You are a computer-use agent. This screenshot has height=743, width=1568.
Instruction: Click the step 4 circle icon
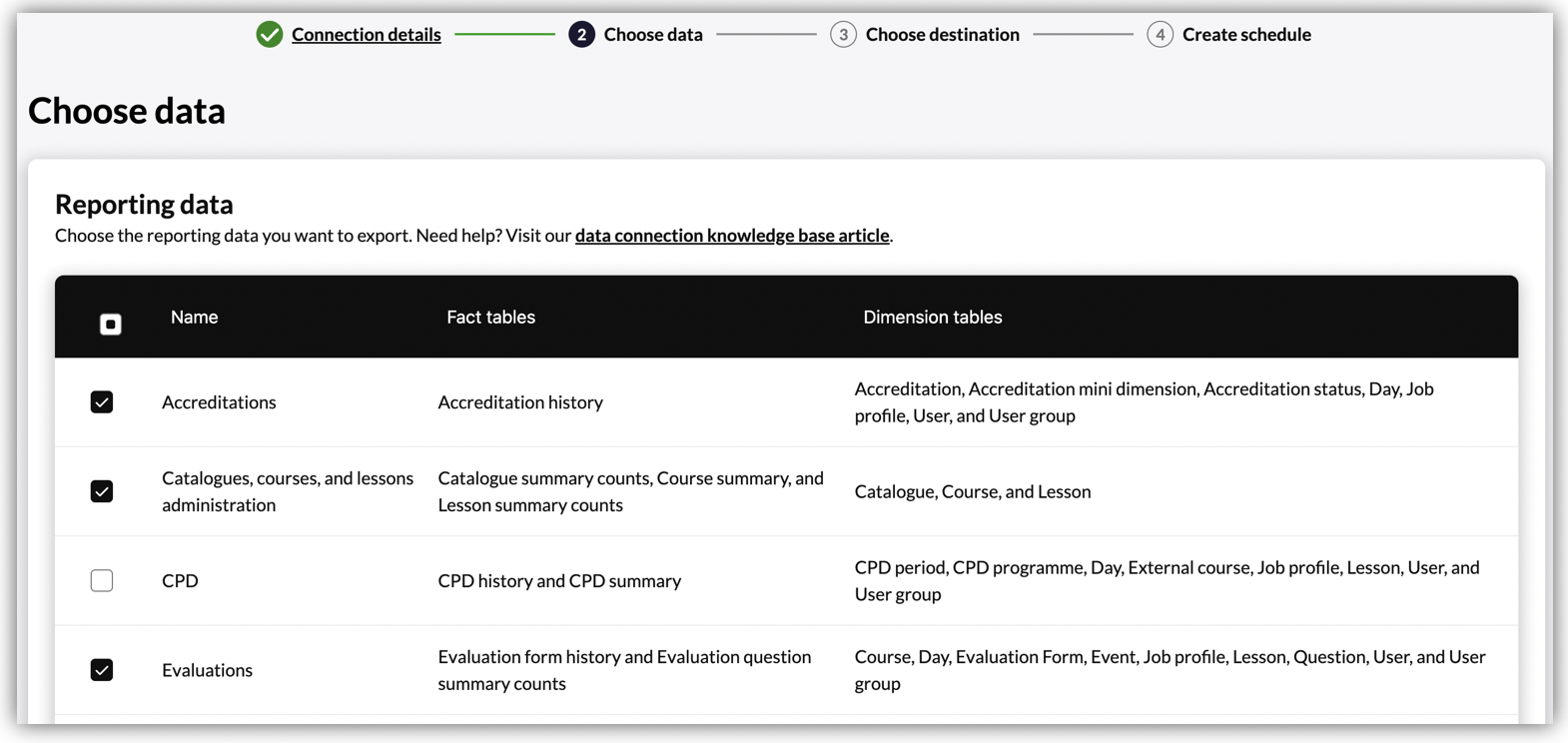(x=1160, y=35)
